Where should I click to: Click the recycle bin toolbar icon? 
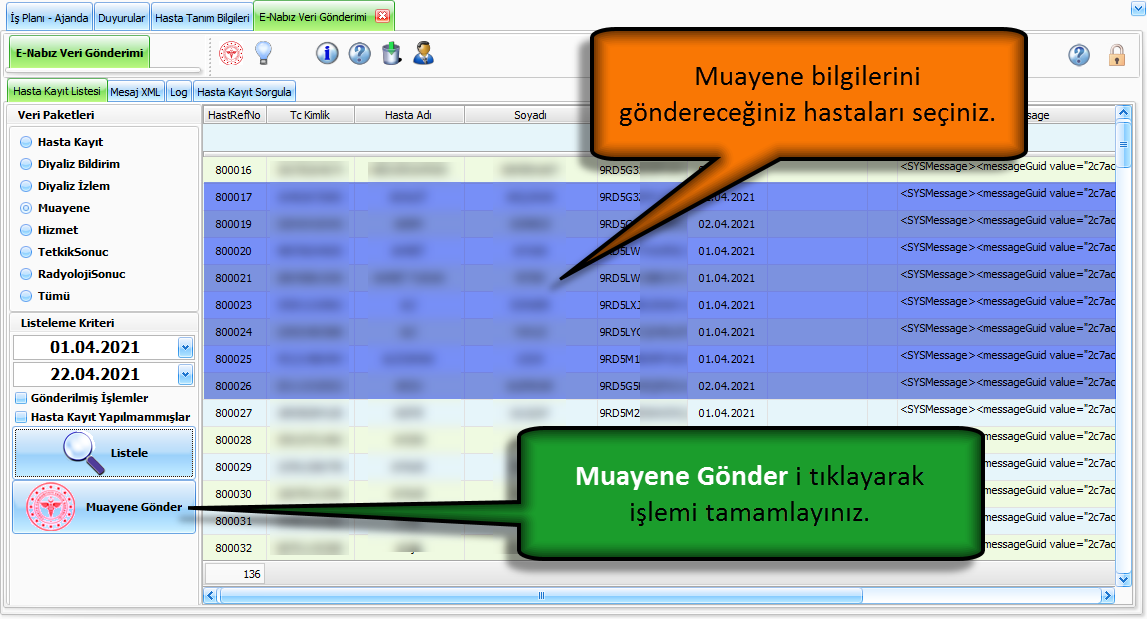[392, 53]
